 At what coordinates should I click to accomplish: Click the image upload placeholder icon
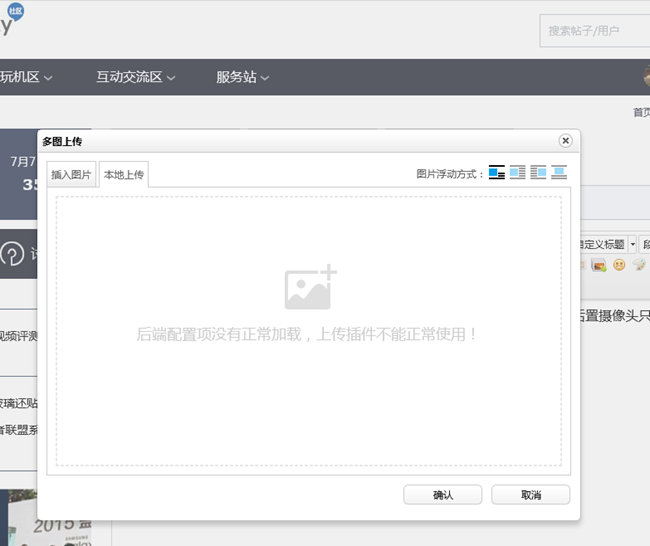310,288
